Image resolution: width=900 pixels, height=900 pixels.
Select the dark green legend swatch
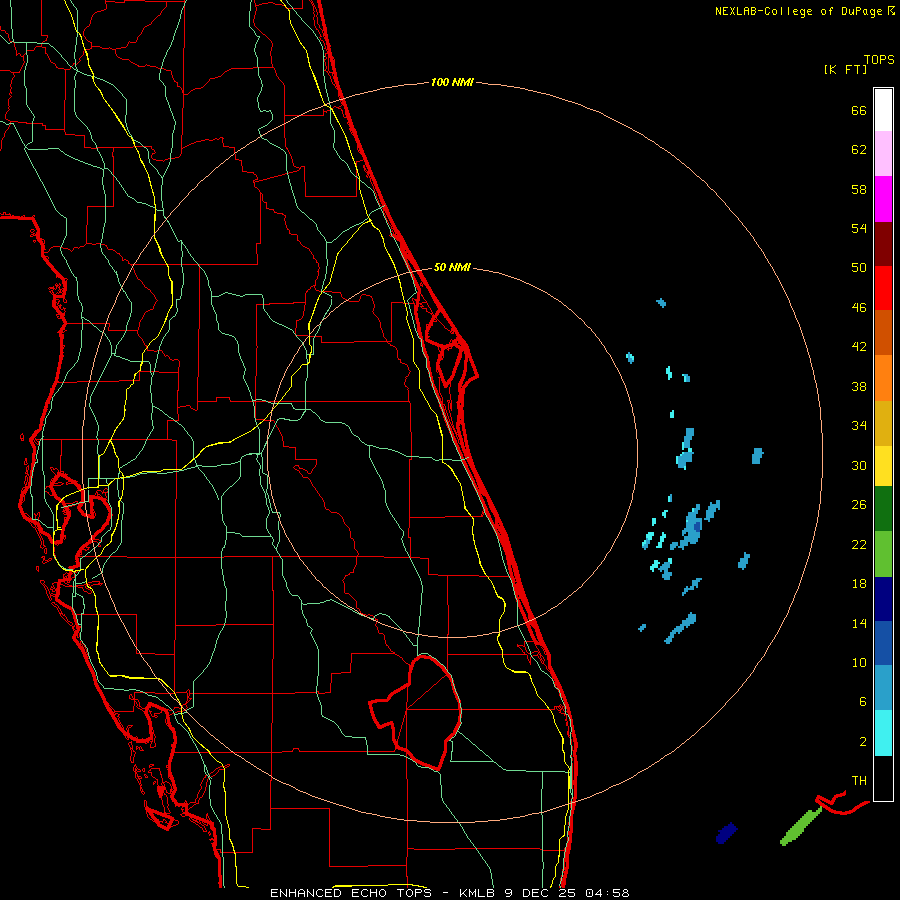tap(883, 509)
